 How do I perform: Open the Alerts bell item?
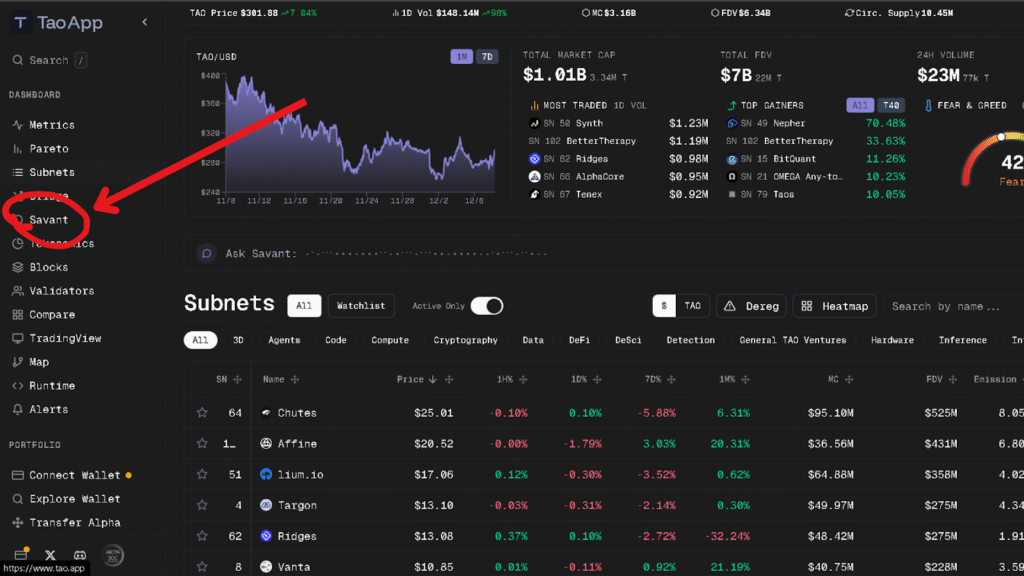coord(48,409)
